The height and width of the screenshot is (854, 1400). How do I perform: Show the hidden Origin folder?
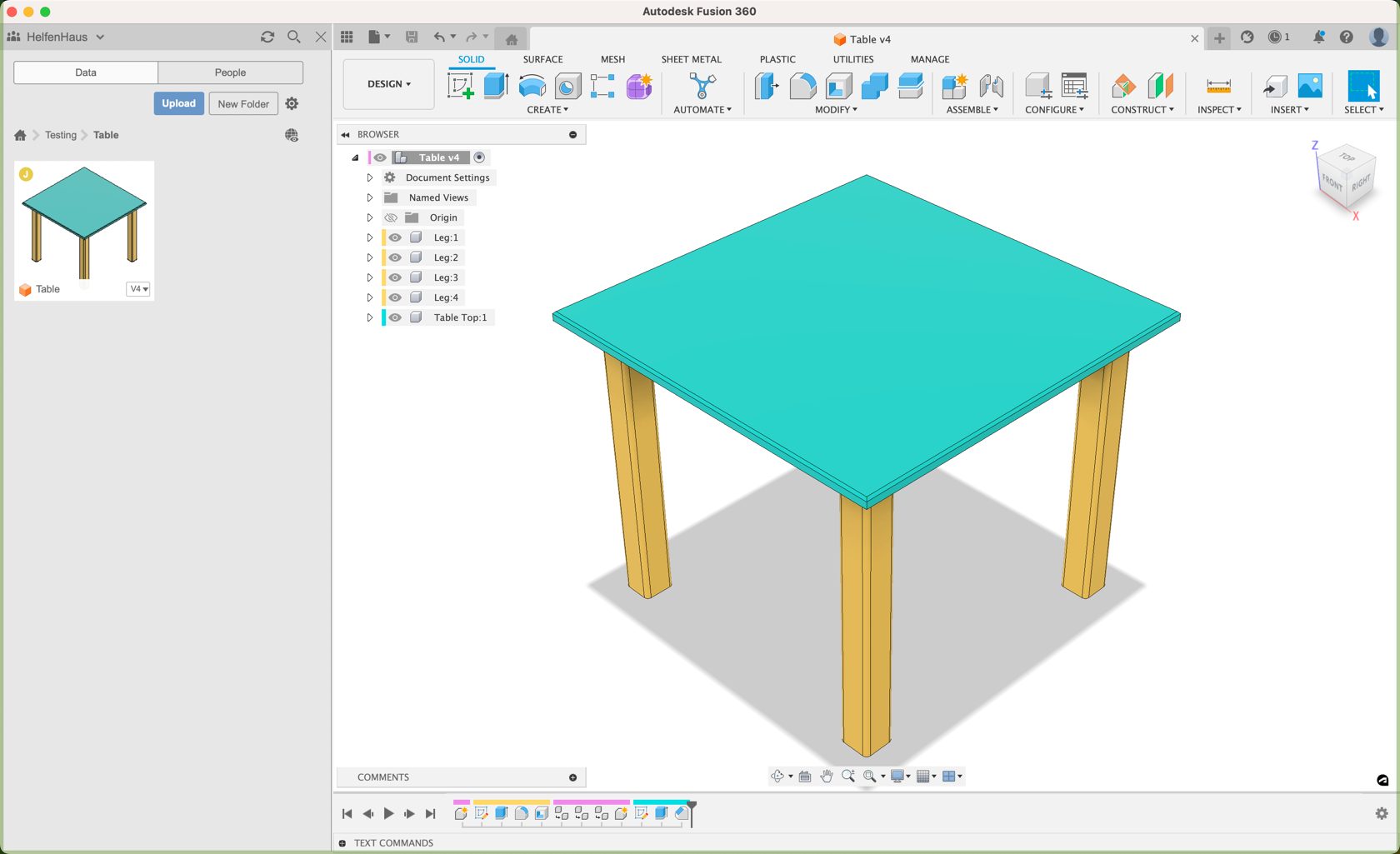(391, 217)
